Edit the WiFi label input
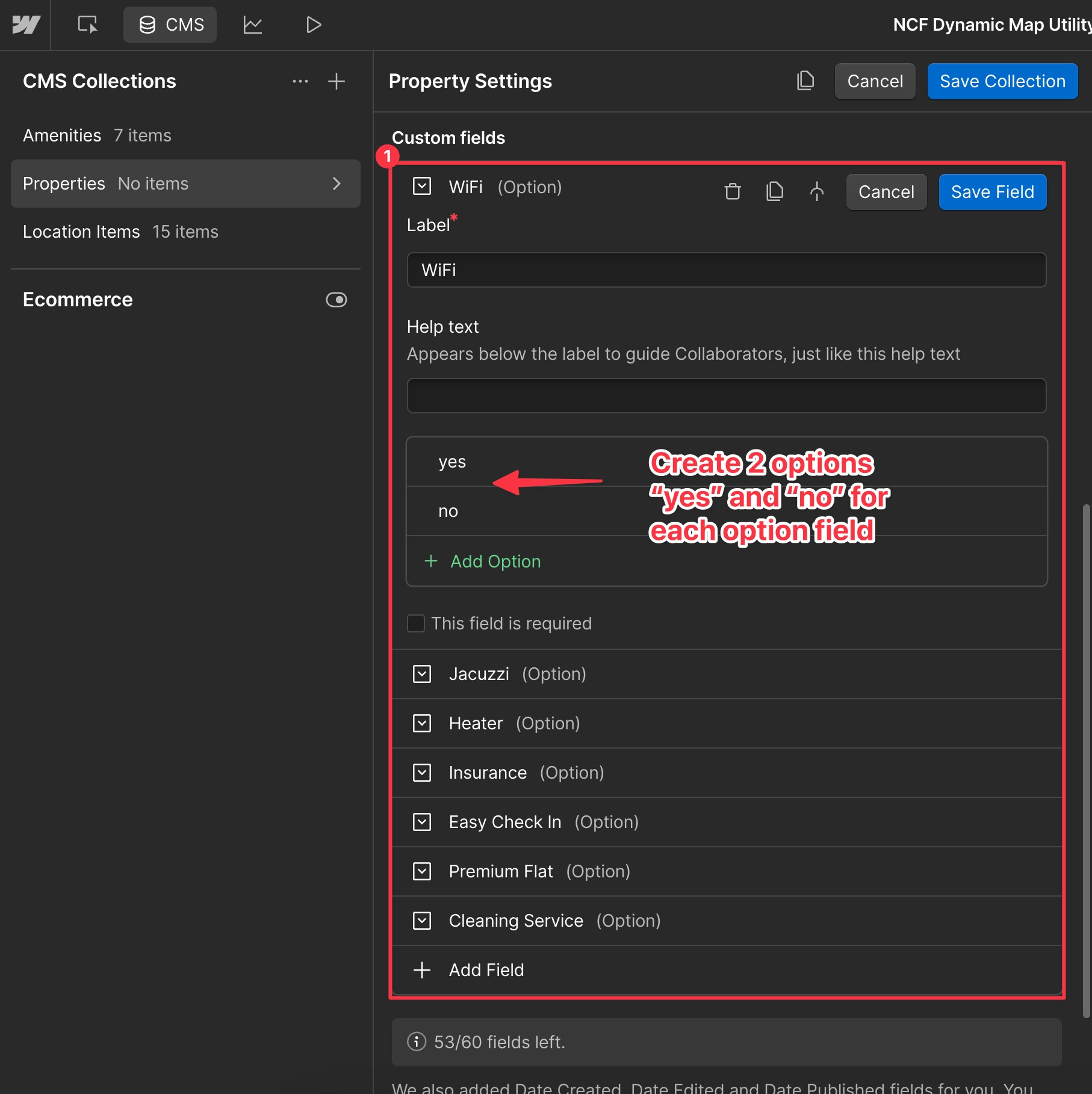Viewport: 1092px width, 1094px height. tap(726, 270)
